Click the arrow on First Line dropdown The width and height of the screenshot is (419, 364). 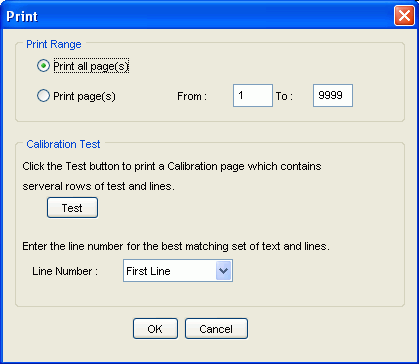pos(223,271)
